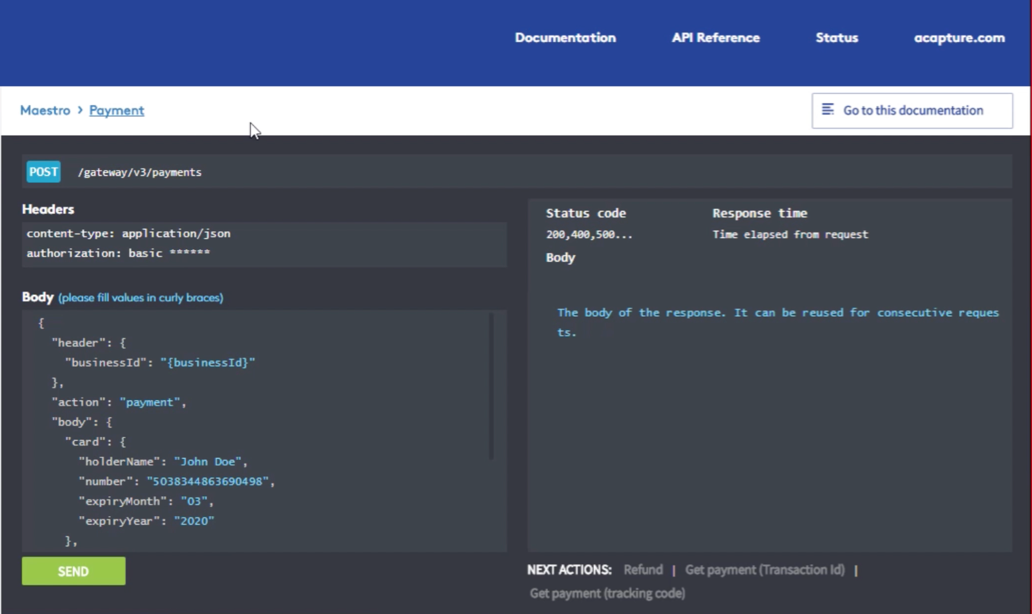Click the Time elapsed from request text
The image size is (1032, 614).
790,234
